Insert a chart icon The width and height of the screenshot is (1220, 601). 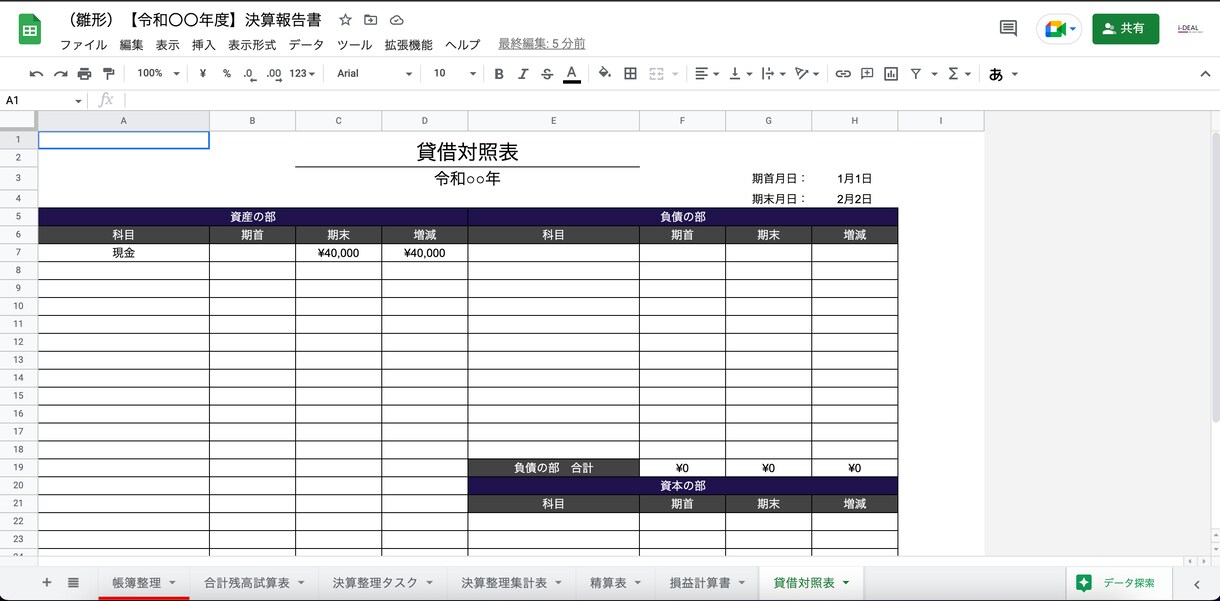(x=891, y=74)
